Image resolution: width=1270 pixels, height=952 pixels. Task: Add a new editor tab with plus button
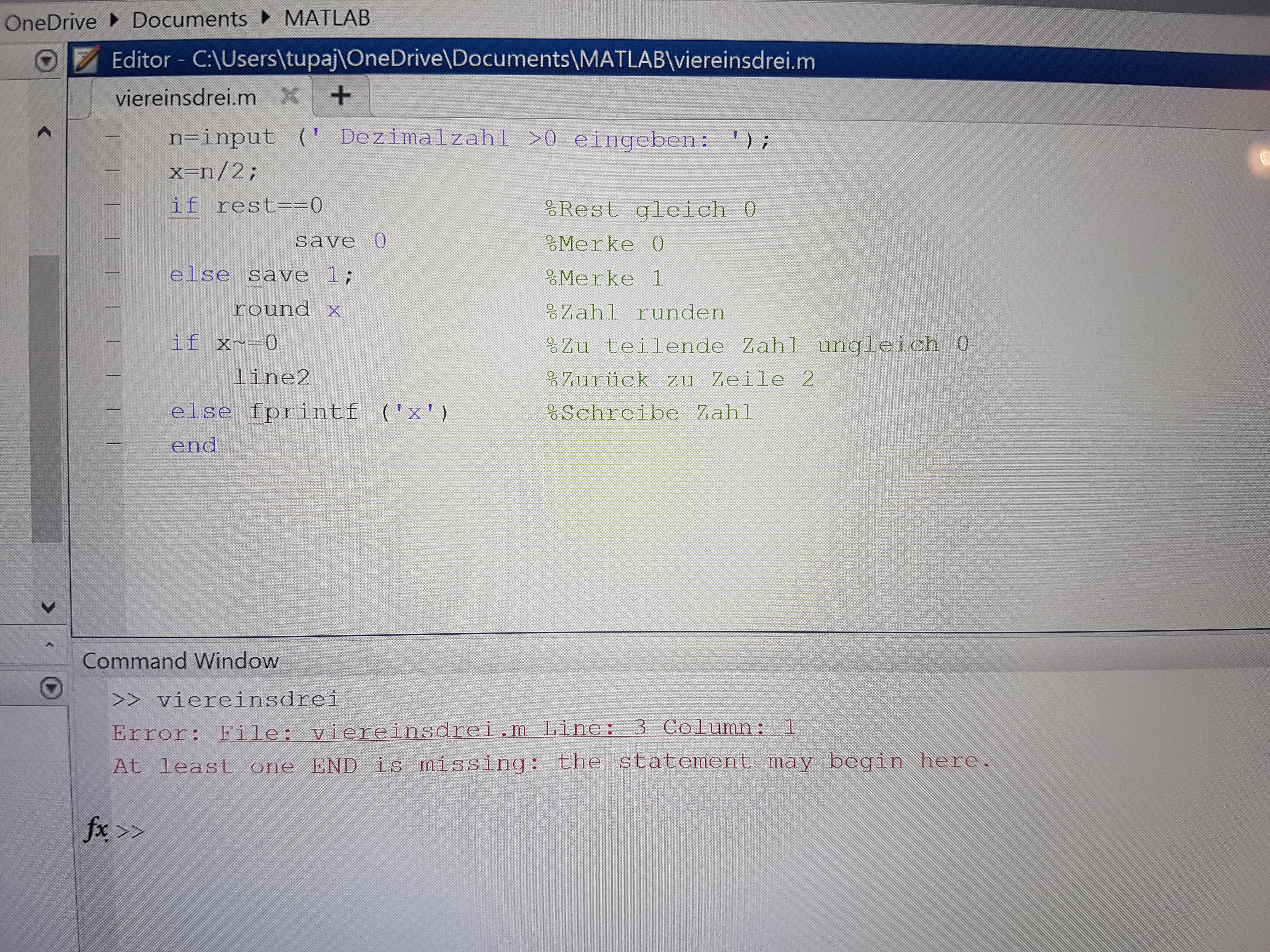point(340,95)
